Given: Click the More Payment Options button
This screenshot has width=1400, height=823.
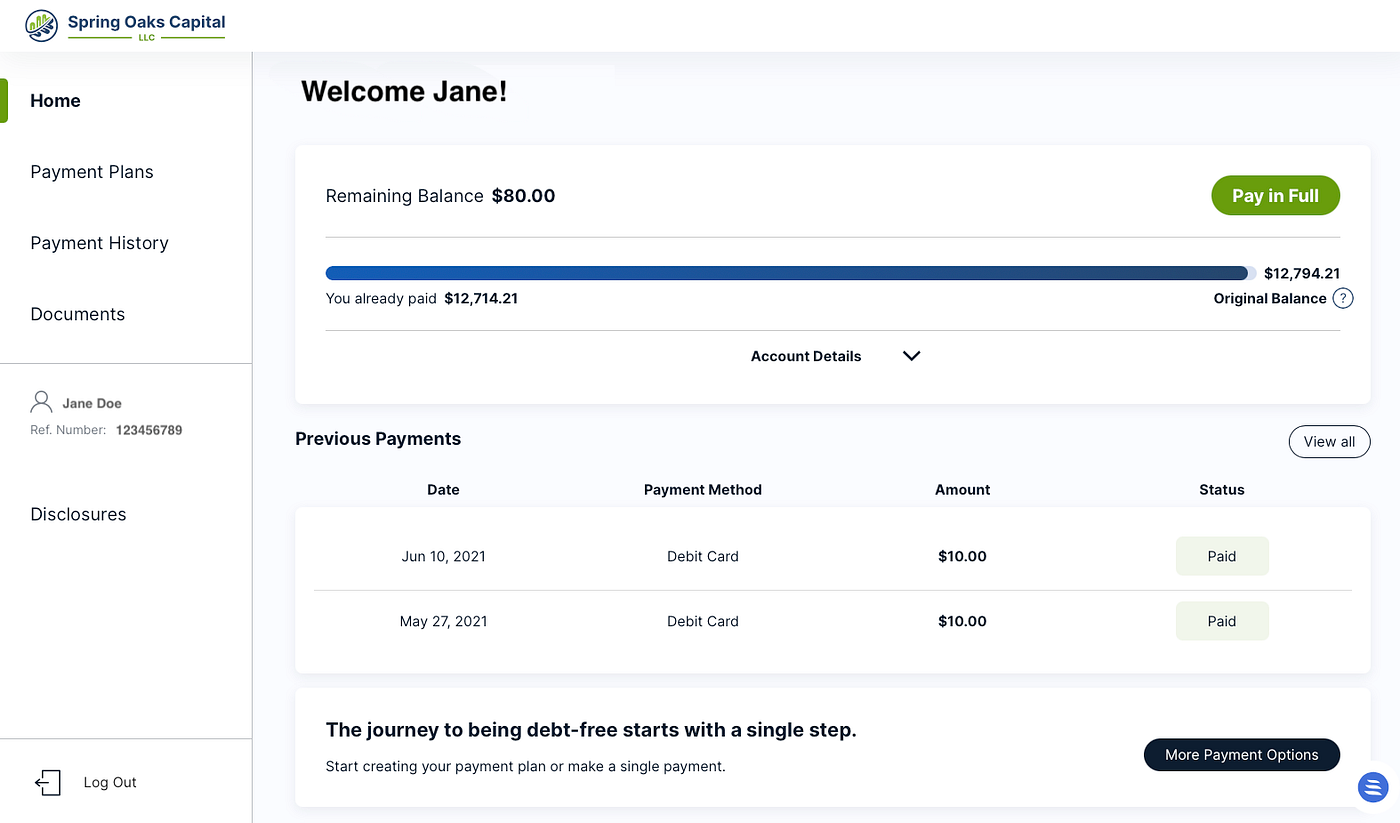Looking at the screenshot, I should click(x=1241, y=755).
